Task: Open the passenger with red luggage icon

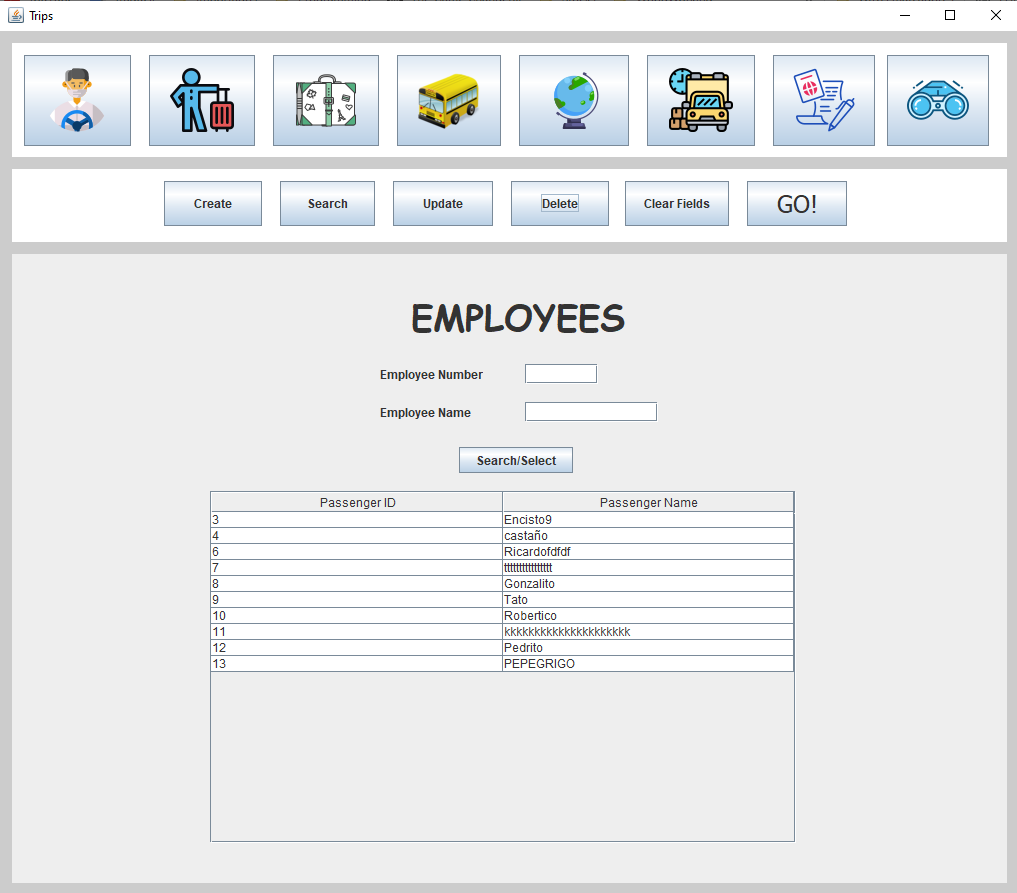Action: point(202,101)
